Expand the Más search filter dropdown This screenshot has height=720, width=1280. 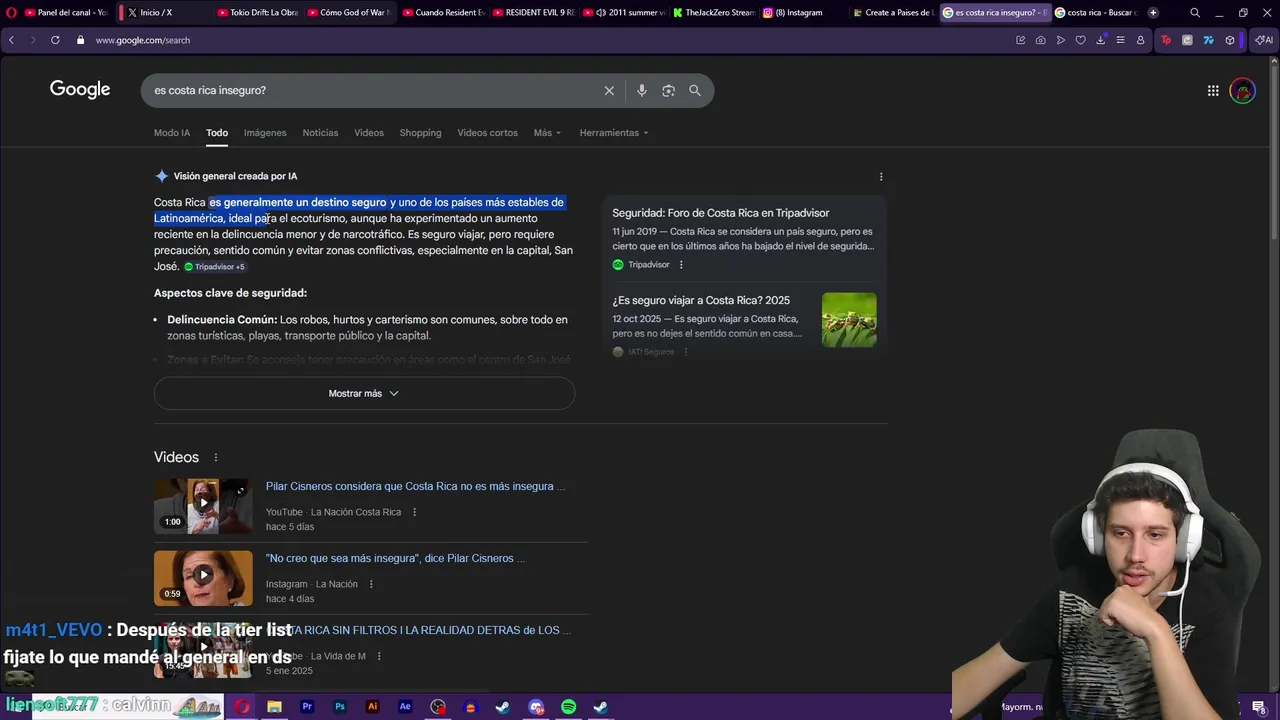coord(547,133)
